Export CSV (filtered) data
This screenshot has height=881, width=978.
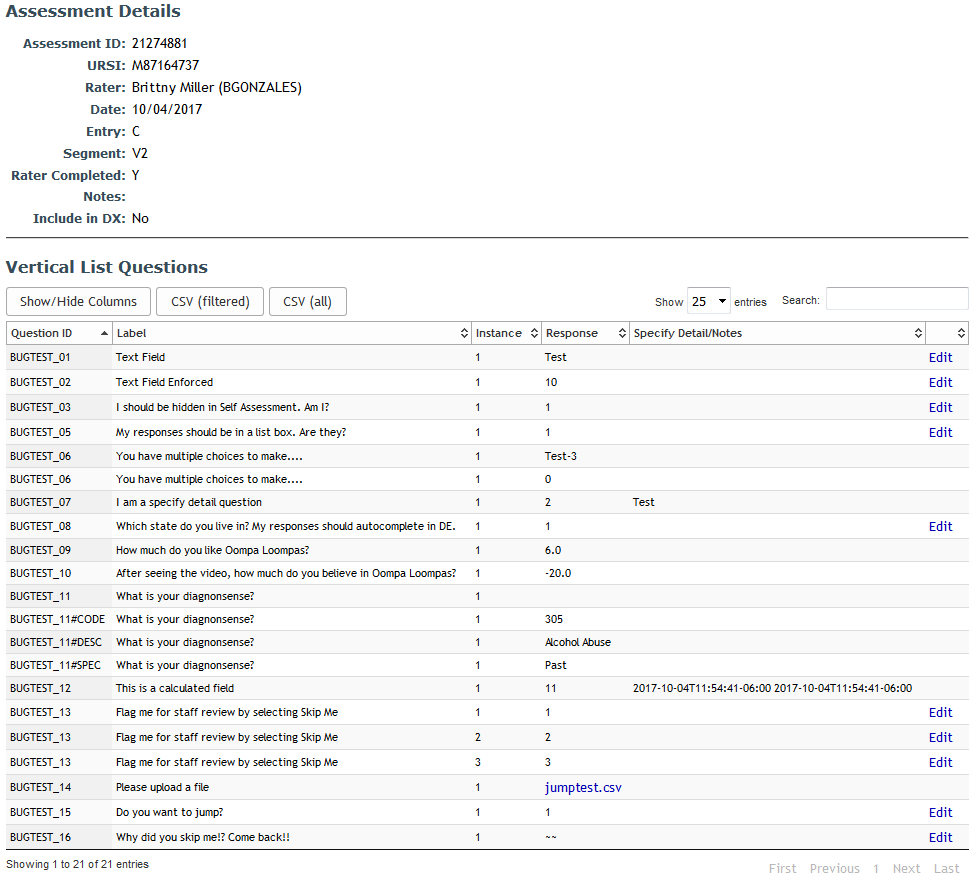[x=210, y=301]
